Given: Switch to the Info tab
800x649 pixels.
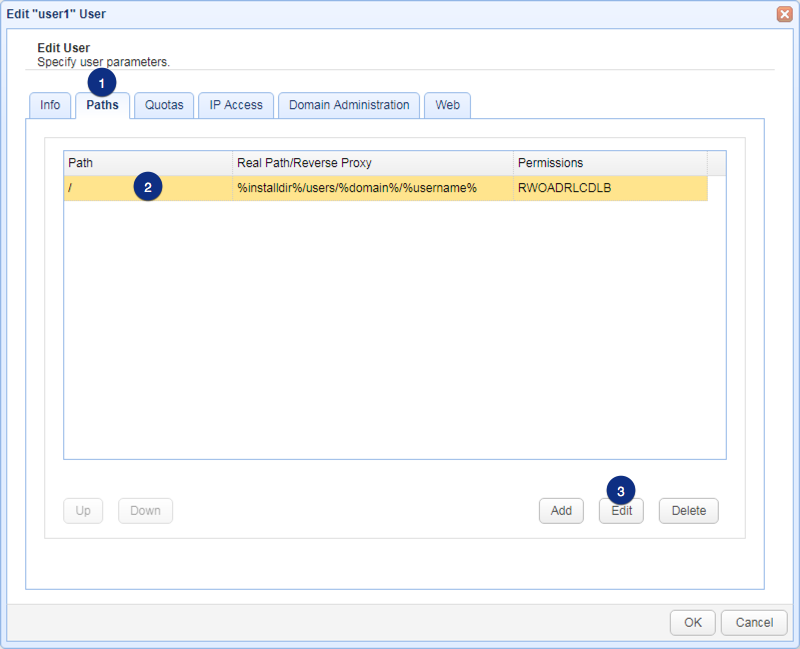Looking at the screenshot, I should pyautogui.click(x=49, y=105).
